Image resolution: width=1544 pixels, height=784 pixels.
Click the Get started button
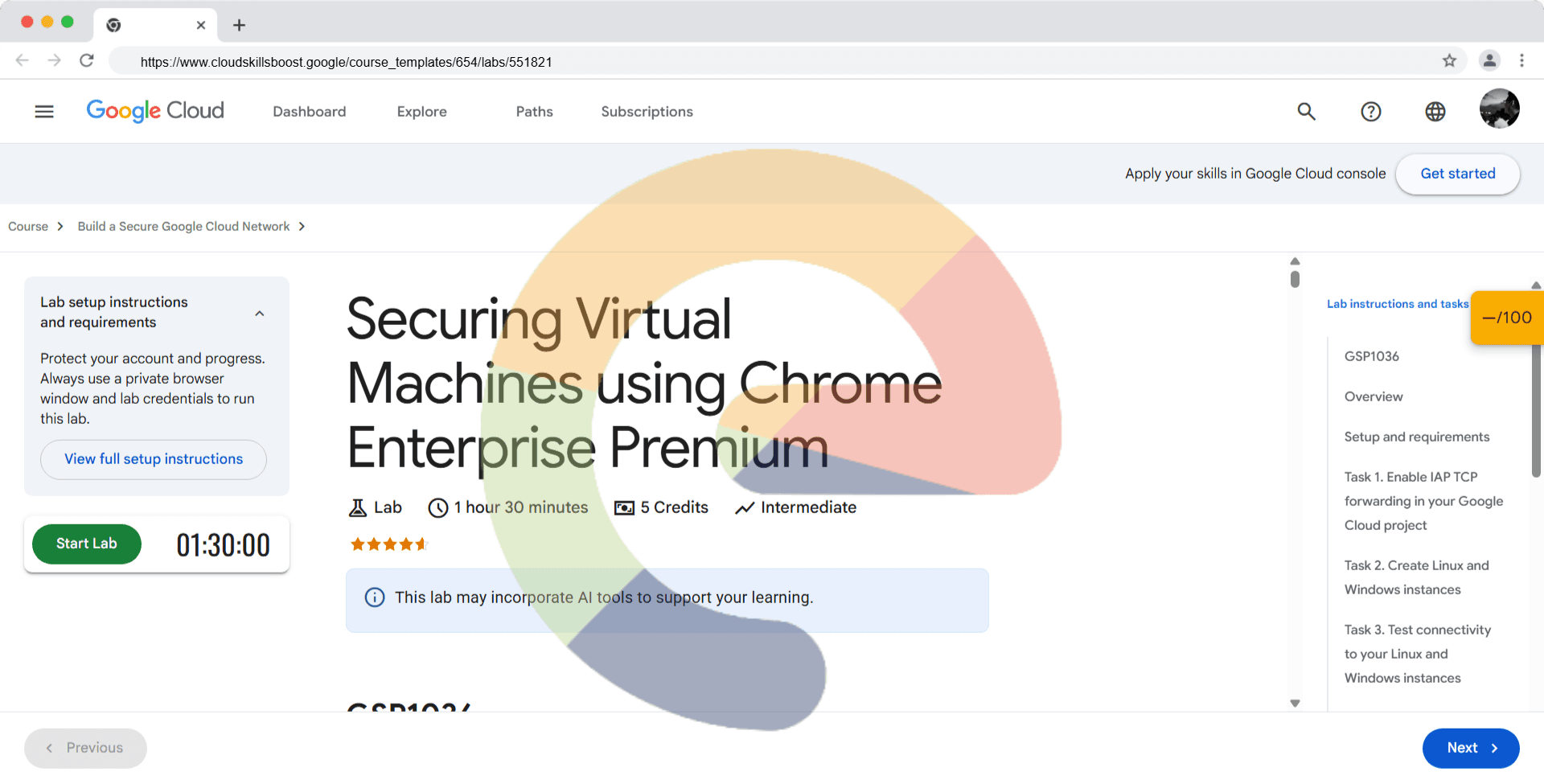[1457, 174]
